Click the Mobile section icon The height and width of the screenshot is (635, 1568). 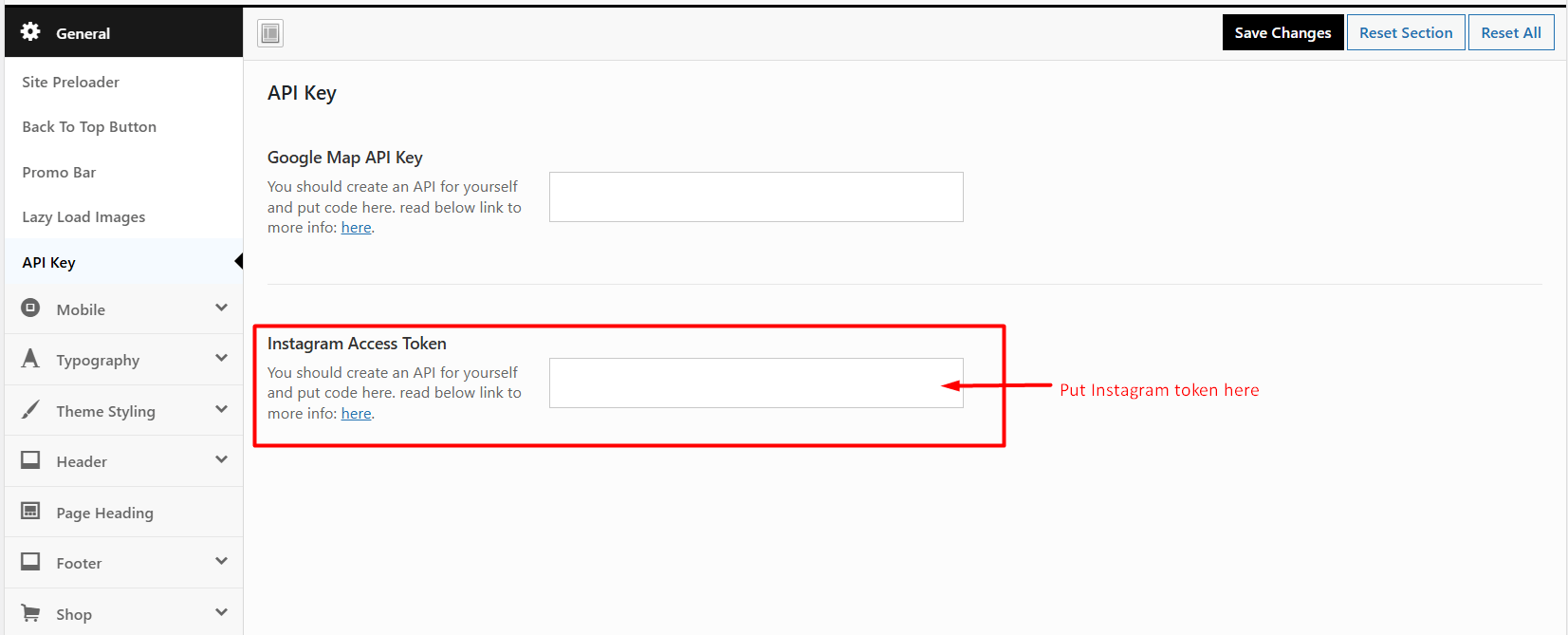[30, 308]
